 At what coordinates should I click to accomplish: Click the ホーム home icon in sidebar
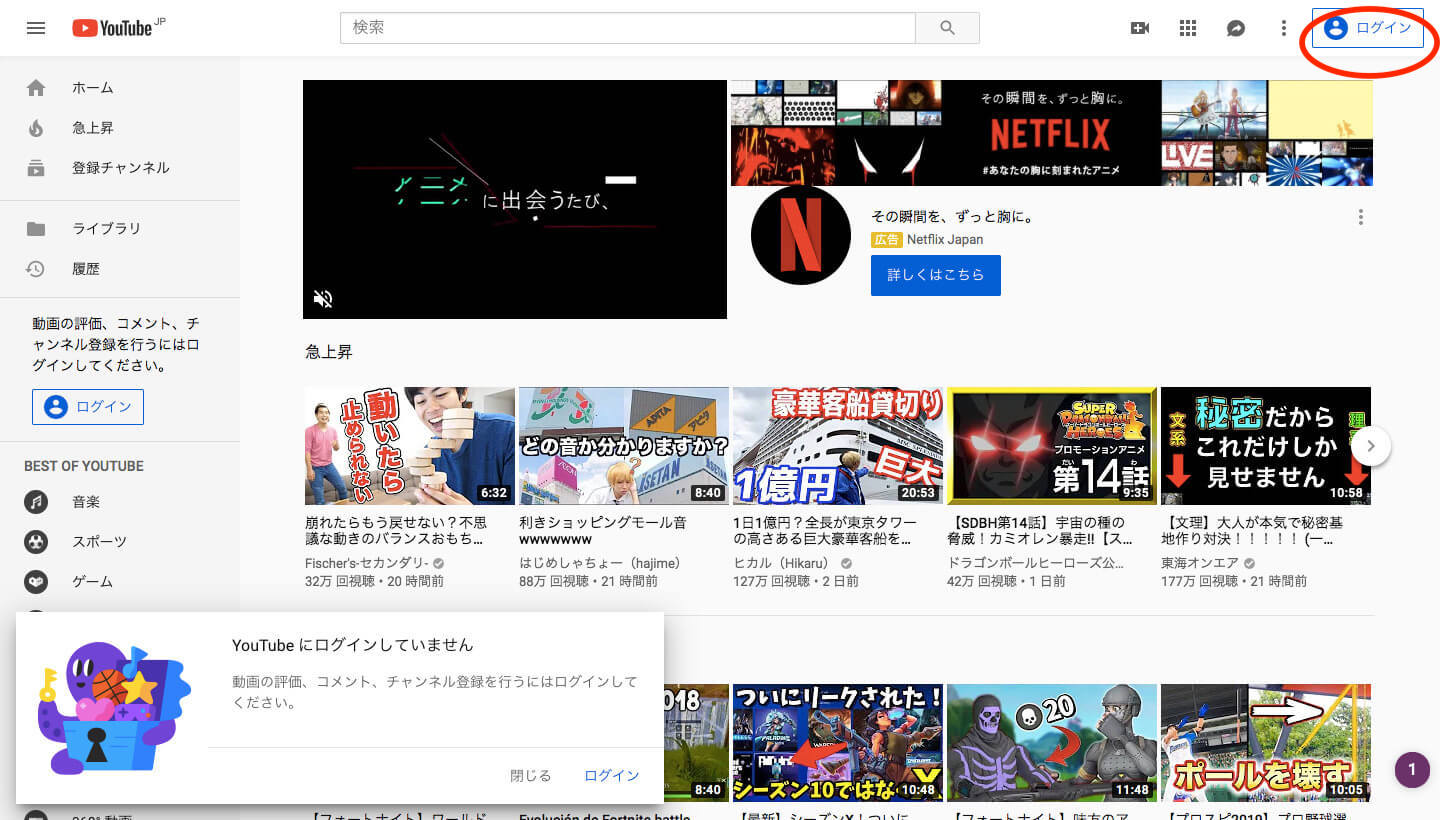[36, 88]
